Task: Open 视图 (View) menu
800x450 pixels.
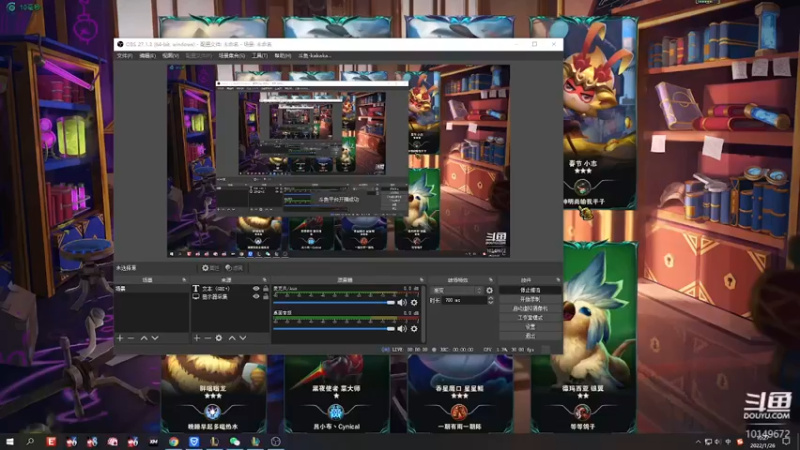Action: point(170,56)
